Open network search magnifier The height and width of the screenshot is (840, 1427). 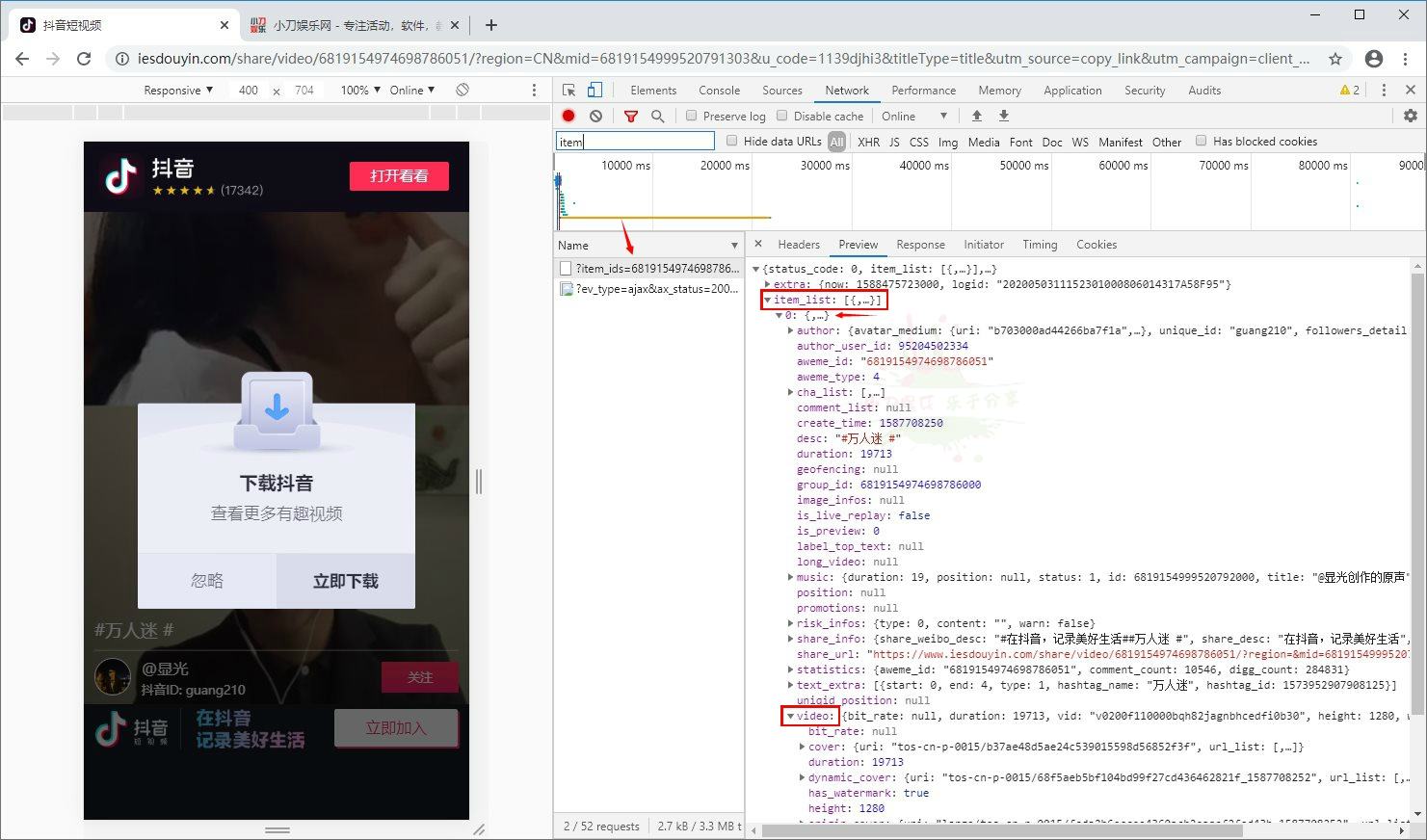pos(658,116)
